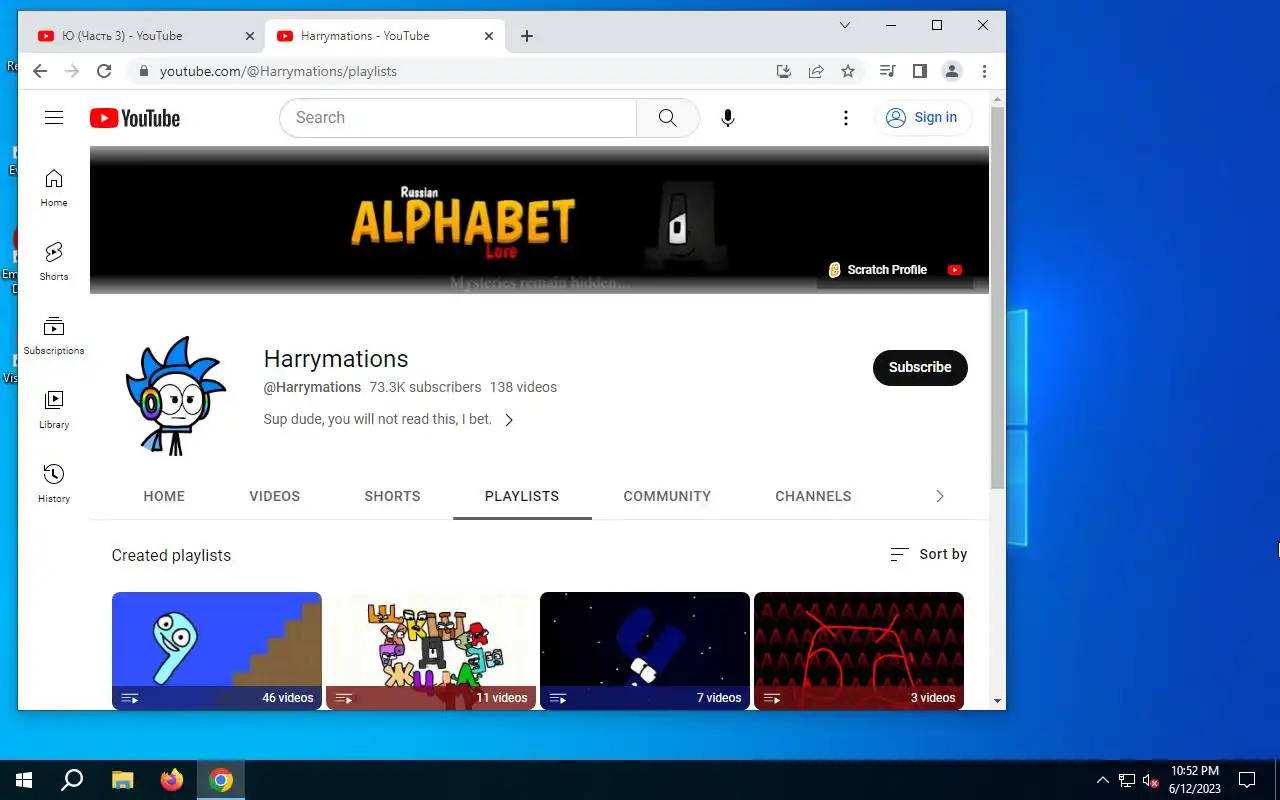Show hidden system tray icons
This screenshot has width=1280, height=800.
click(1103, 780)
